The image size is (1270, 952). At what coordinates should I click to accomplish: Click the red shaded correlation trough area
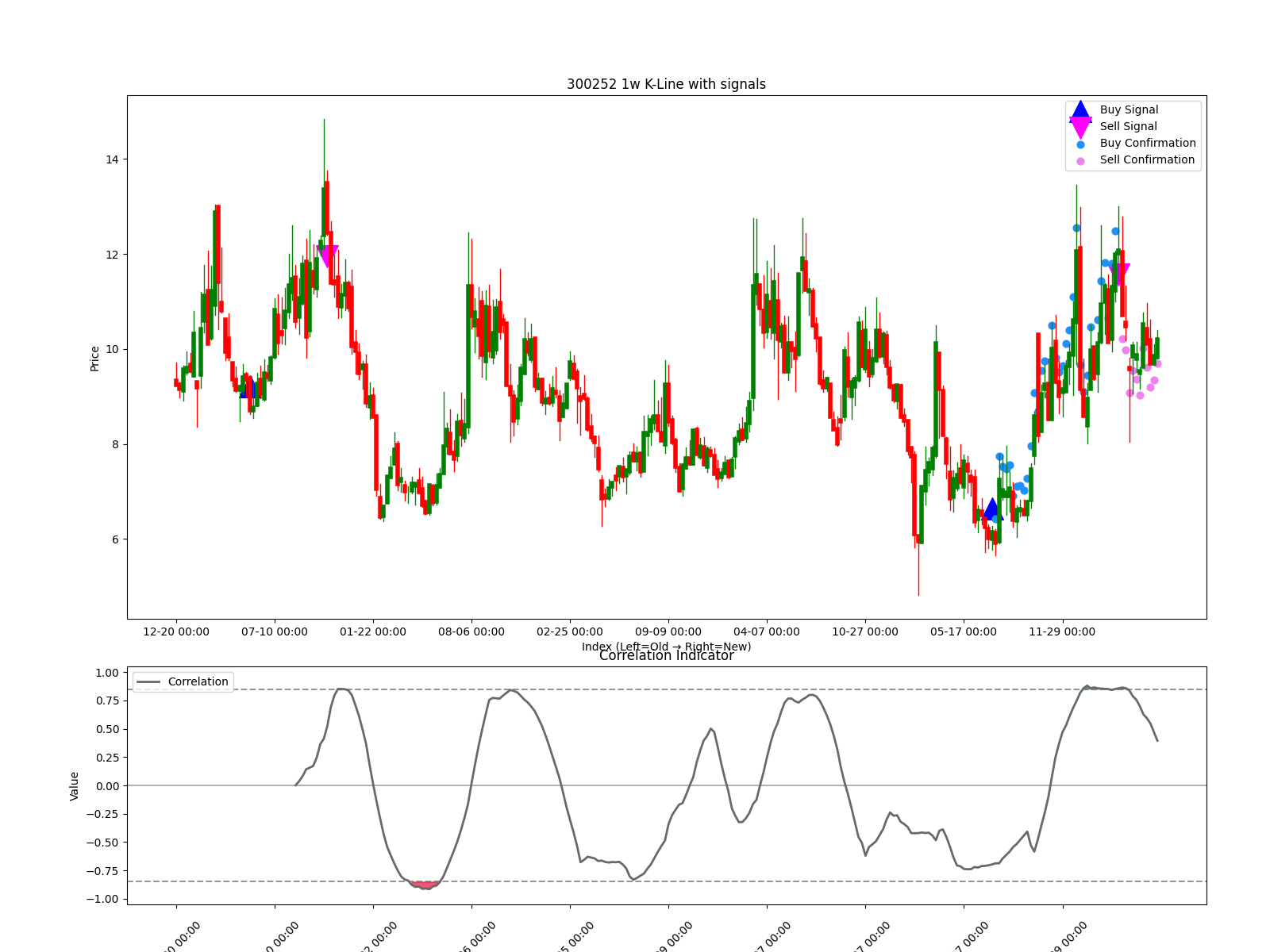pos(426,884)
